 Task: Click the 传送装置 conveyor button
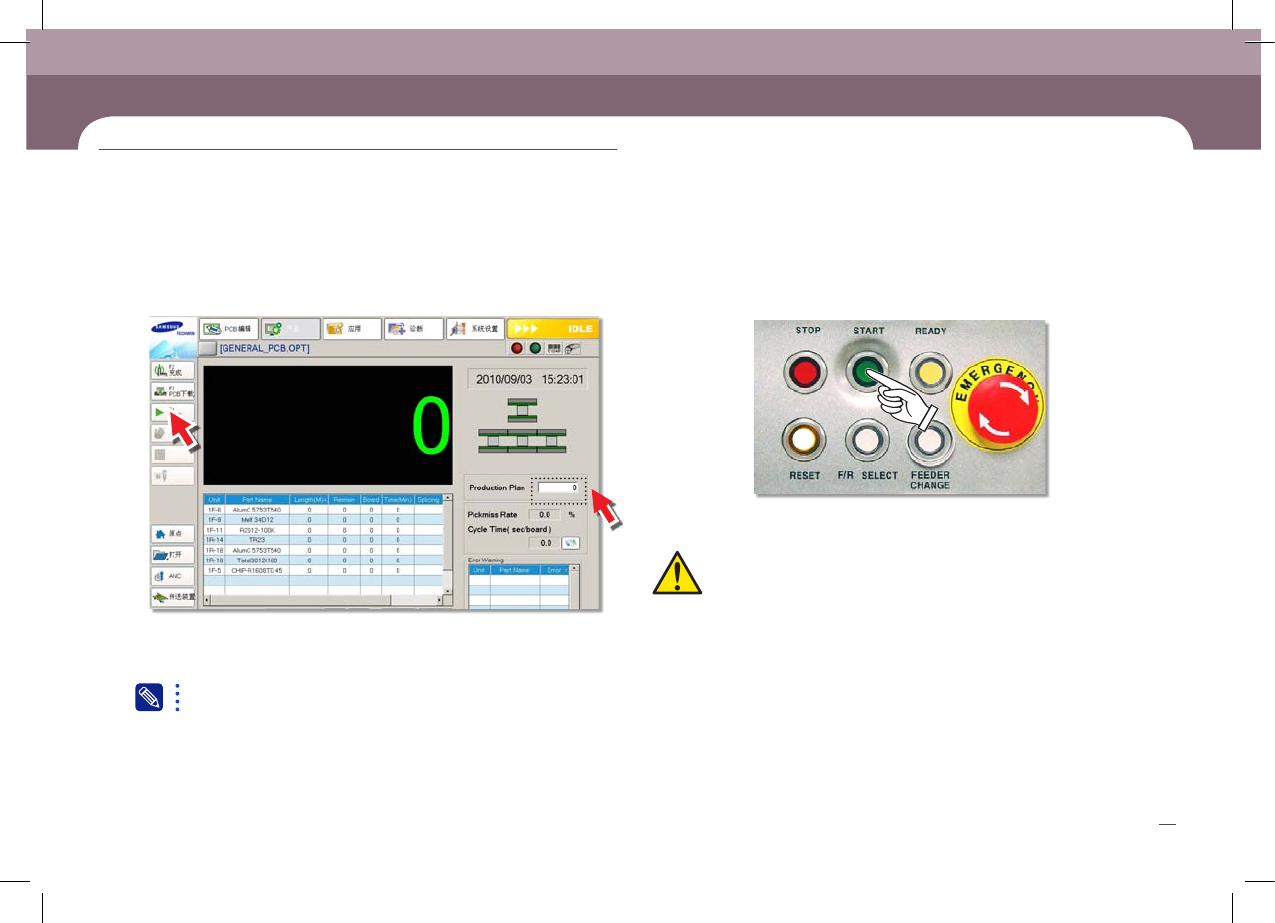point(172,597)
